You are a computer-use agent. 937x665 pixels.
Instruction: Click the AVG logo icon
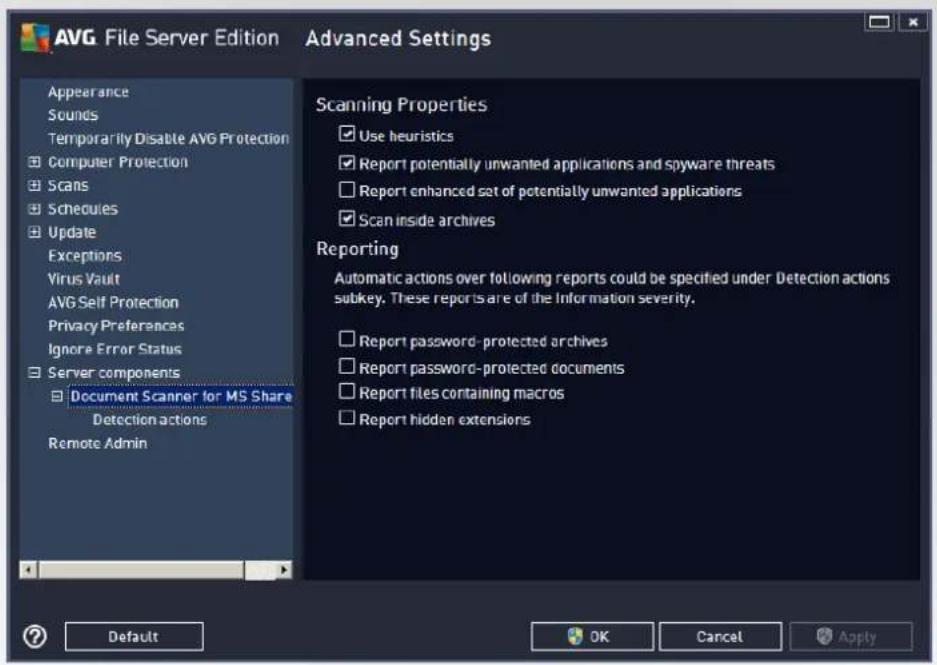[x=35, y=38]
